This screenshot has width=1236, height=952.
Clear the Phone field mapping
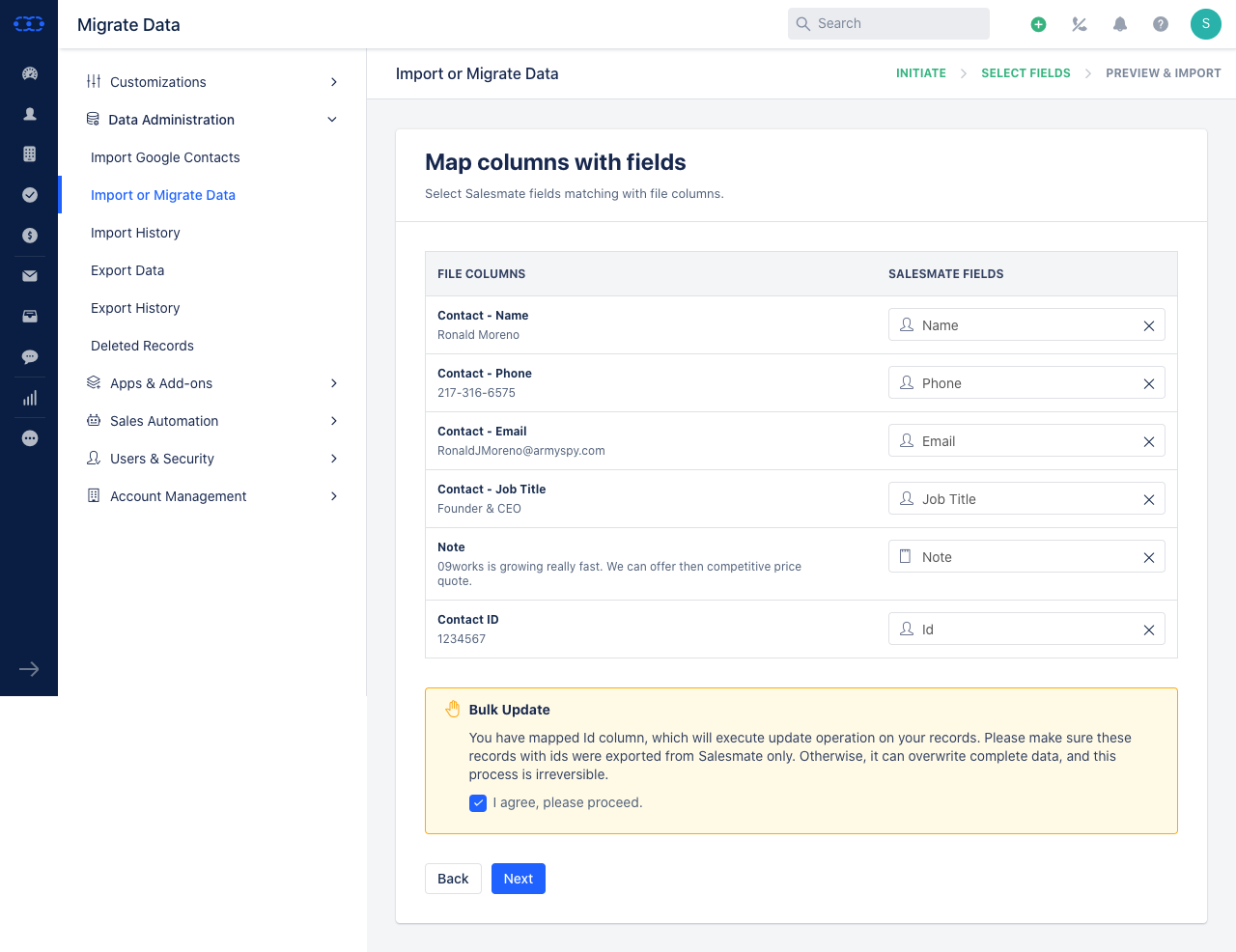(x=1149, y=384)
